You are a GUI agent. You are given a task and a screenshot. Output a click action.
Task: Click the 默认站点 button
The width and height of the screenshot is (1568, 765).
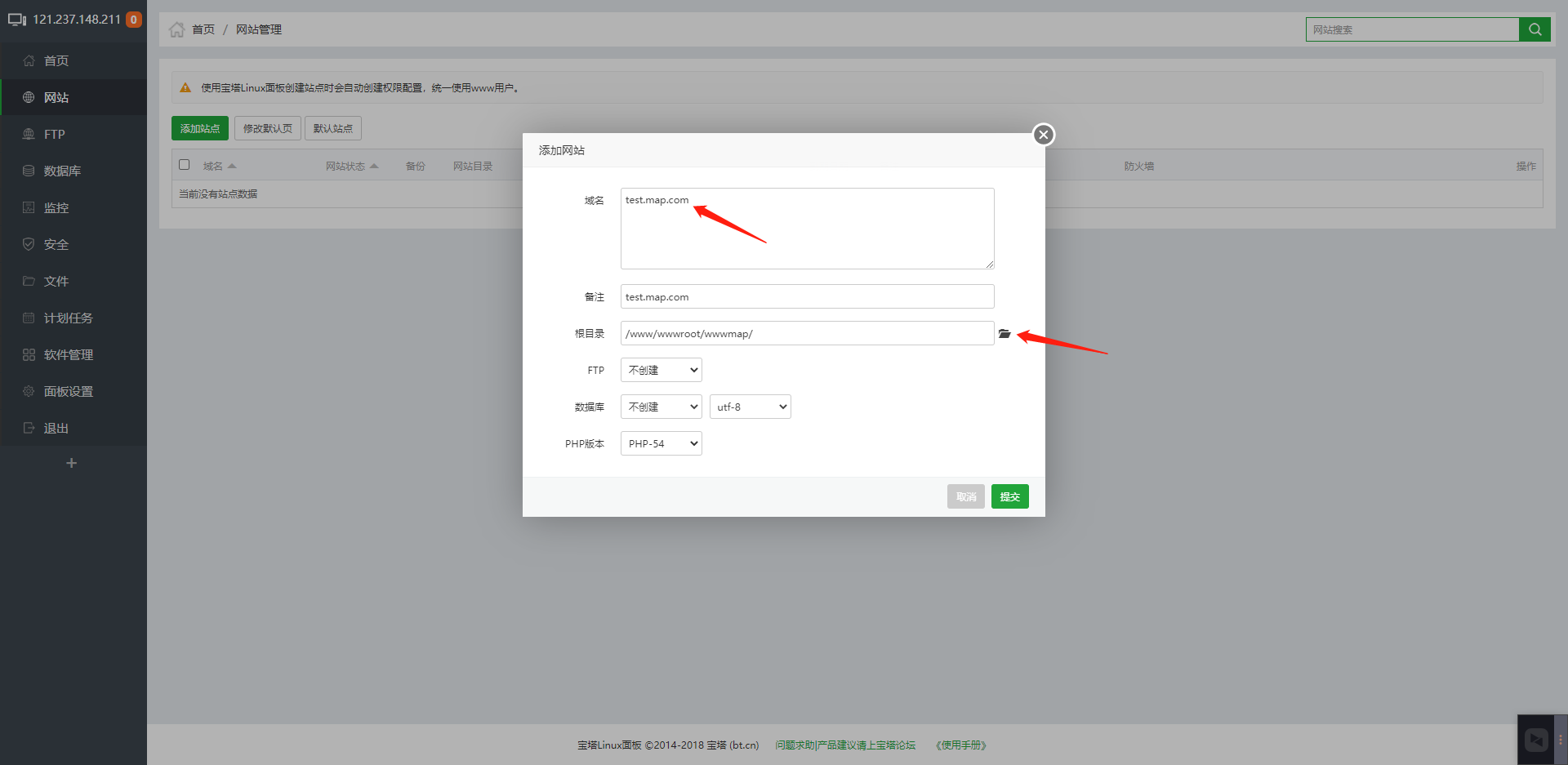coord(333,128)
